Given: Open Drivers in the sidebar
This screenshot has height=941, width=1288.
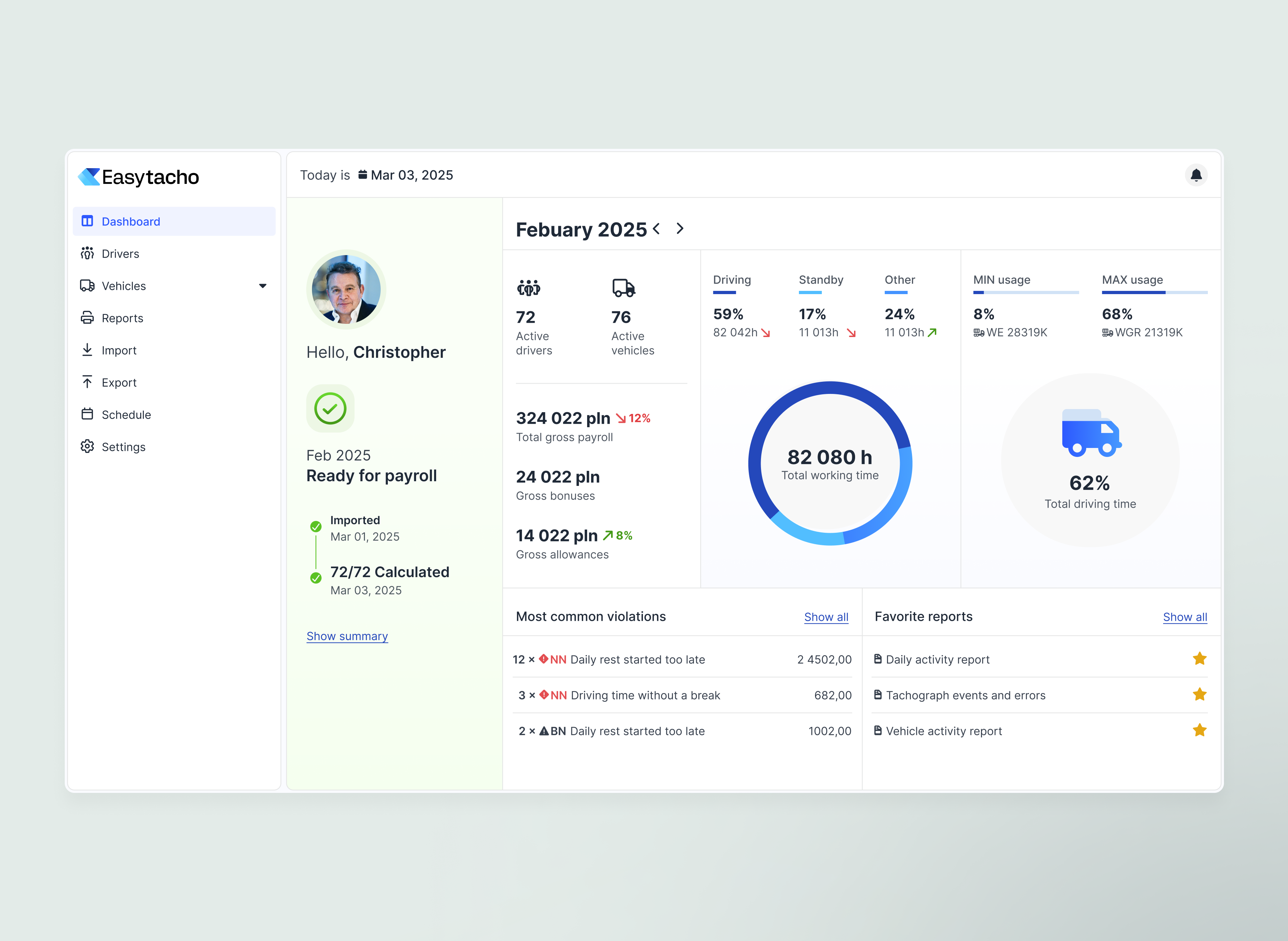Looking at the screenshot, I should [174, 253].
